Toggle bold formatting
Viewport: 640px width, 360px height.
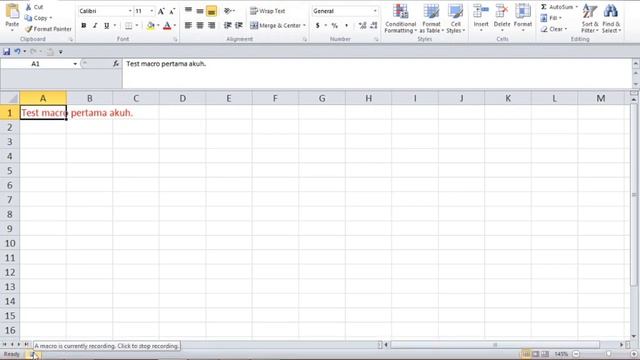[84, 26]
